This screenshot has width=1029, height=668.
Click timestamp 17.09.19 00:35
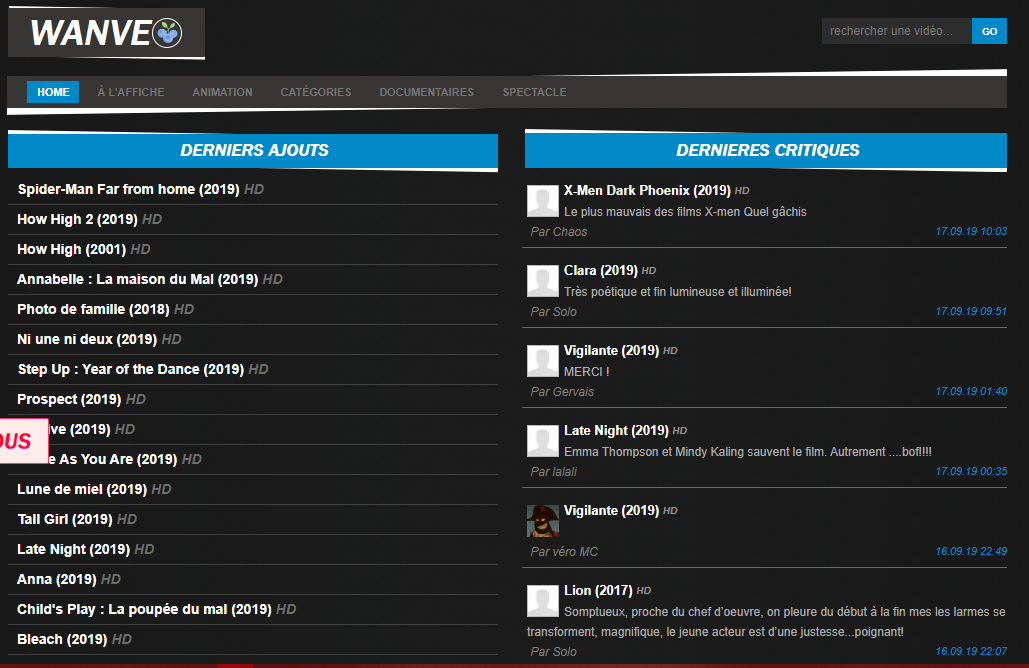[x=971, y=471]
